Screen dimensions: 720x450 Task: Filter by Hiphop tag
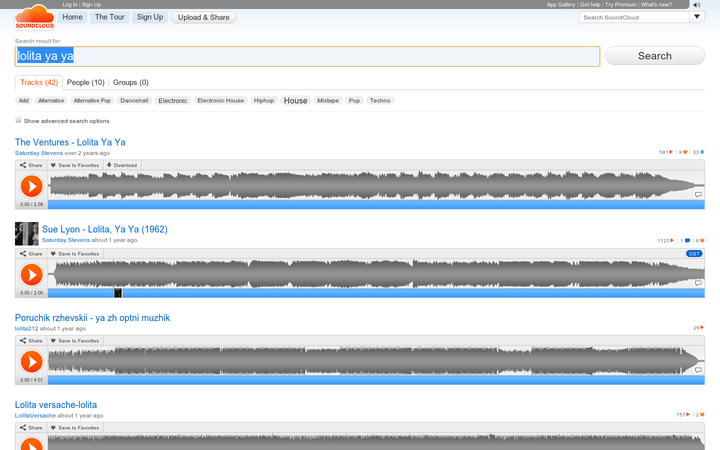(264, 101)
